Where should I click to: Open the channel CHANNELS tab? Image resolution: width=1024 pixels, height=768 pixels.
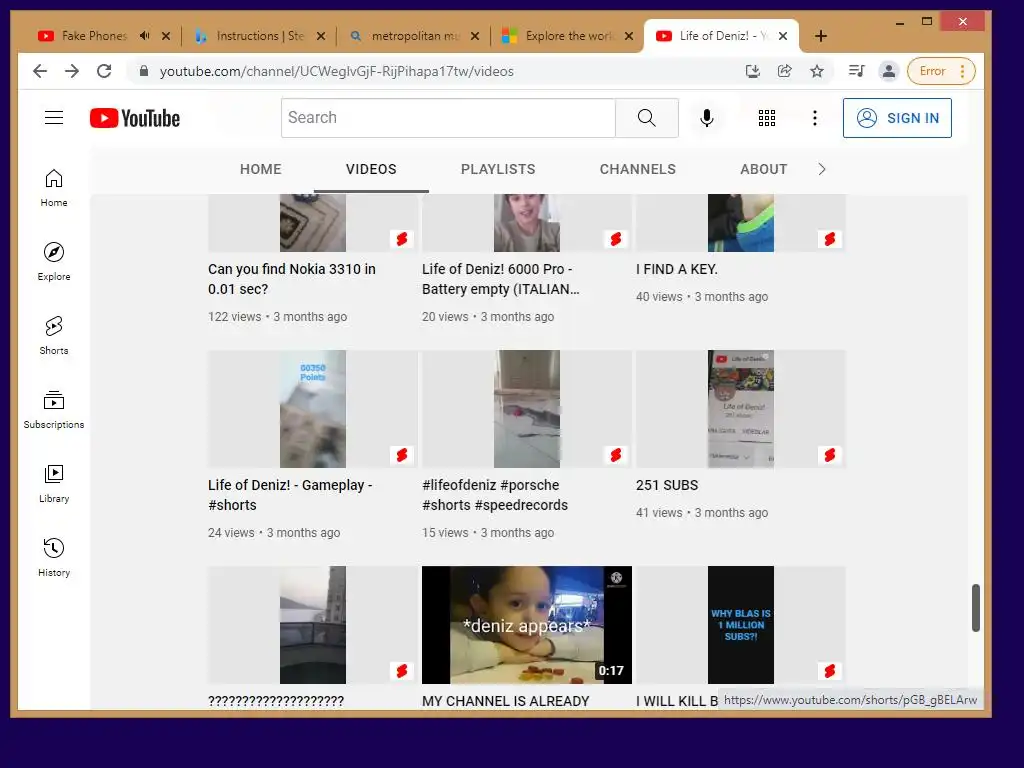[x=637, y=169]
